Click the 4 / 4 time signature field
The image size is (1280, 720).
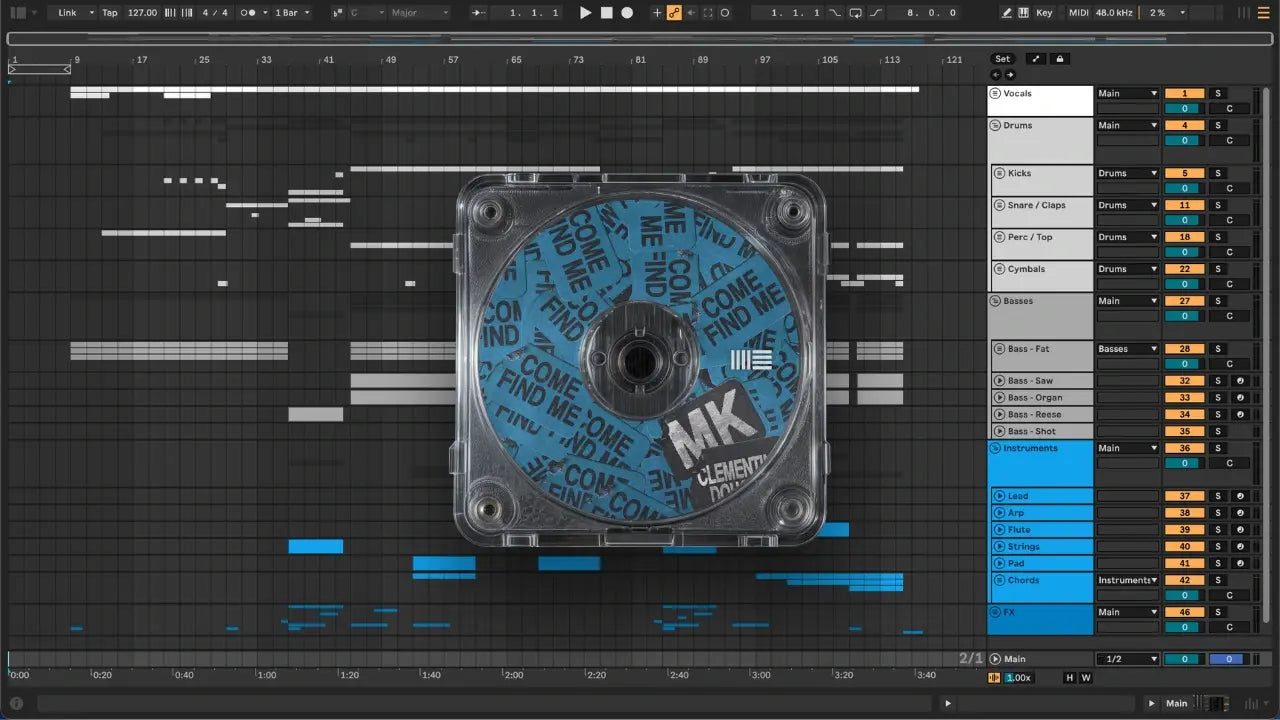coord(214,13)
